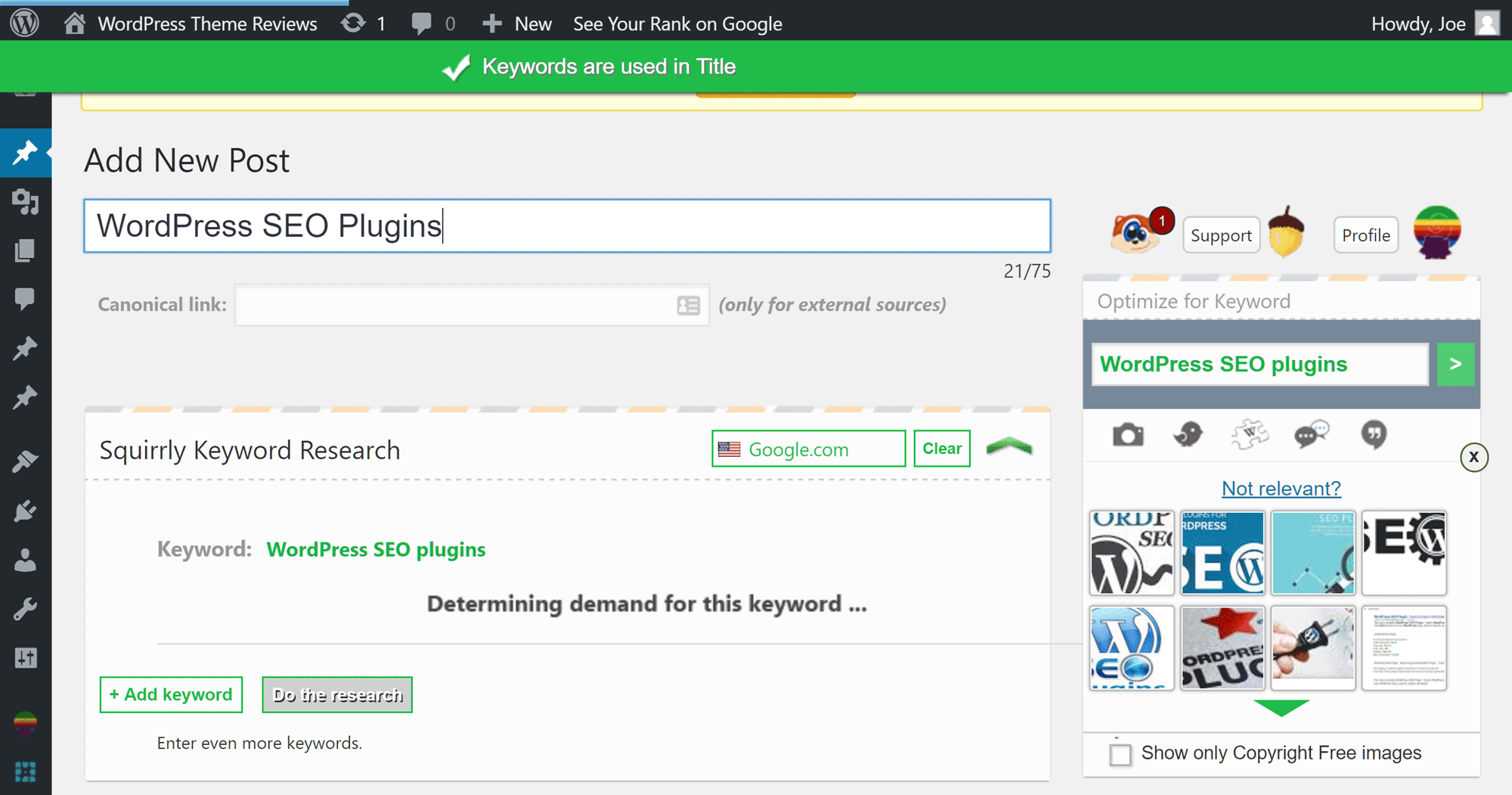Open the Posts pushpin sidebar menu
Screen dimensions: 1512x795
click(25, 153)
